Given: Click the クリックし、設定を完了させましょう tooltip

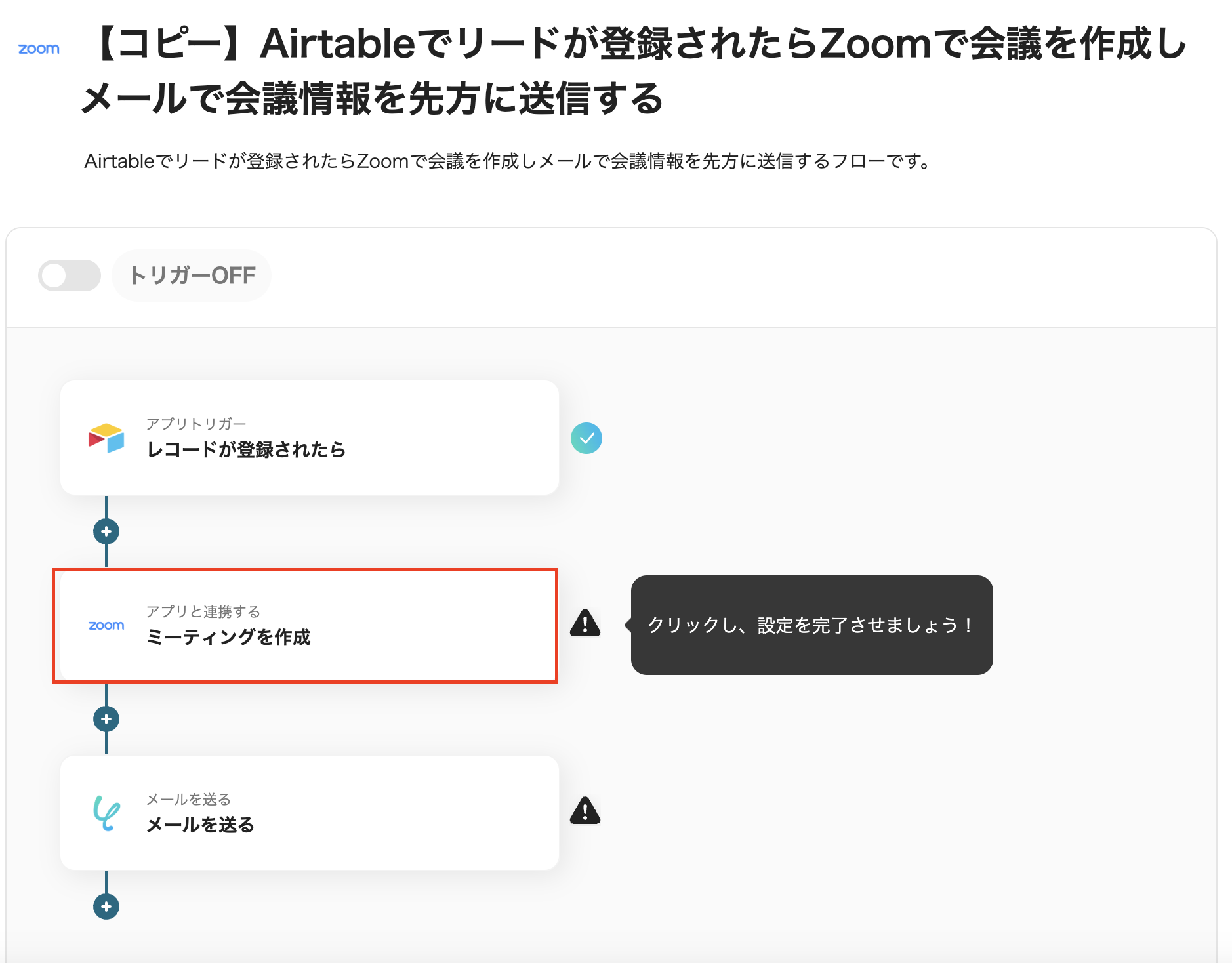Looking at the screenshot, I should click(x=811, y=625).
